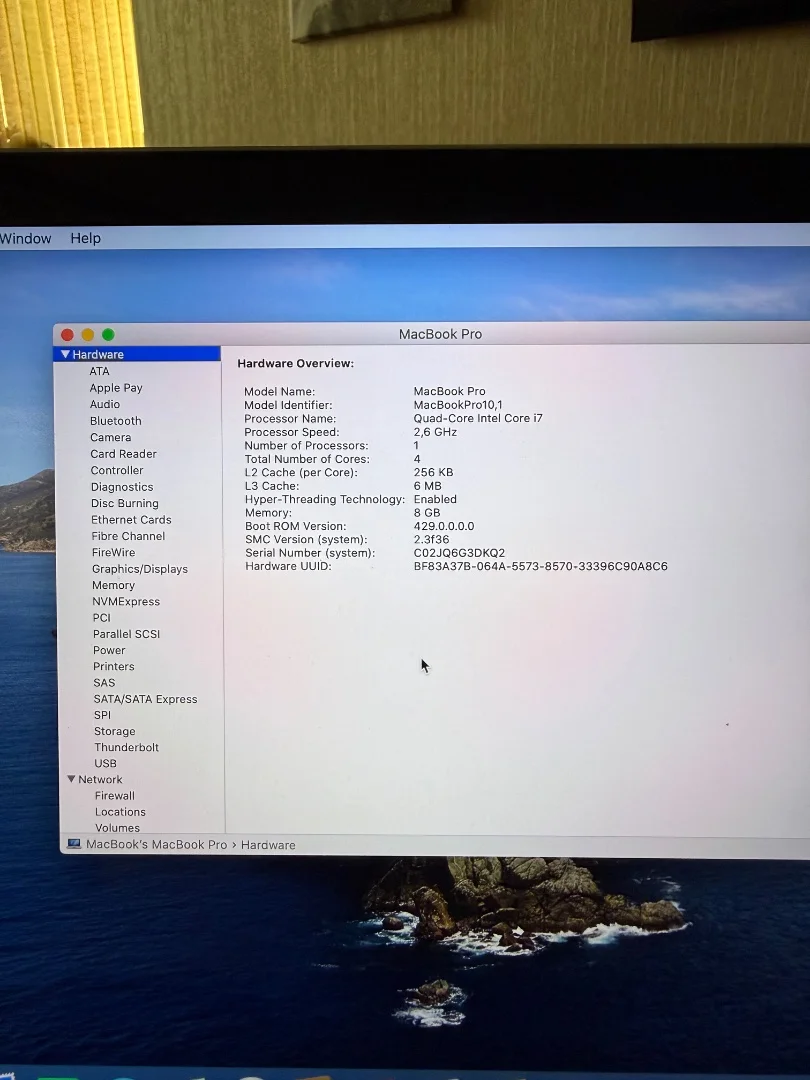810x1080 pixels.
Task: Click the model identifier MacBookPro10,1
Action: (x=458, y=405)
